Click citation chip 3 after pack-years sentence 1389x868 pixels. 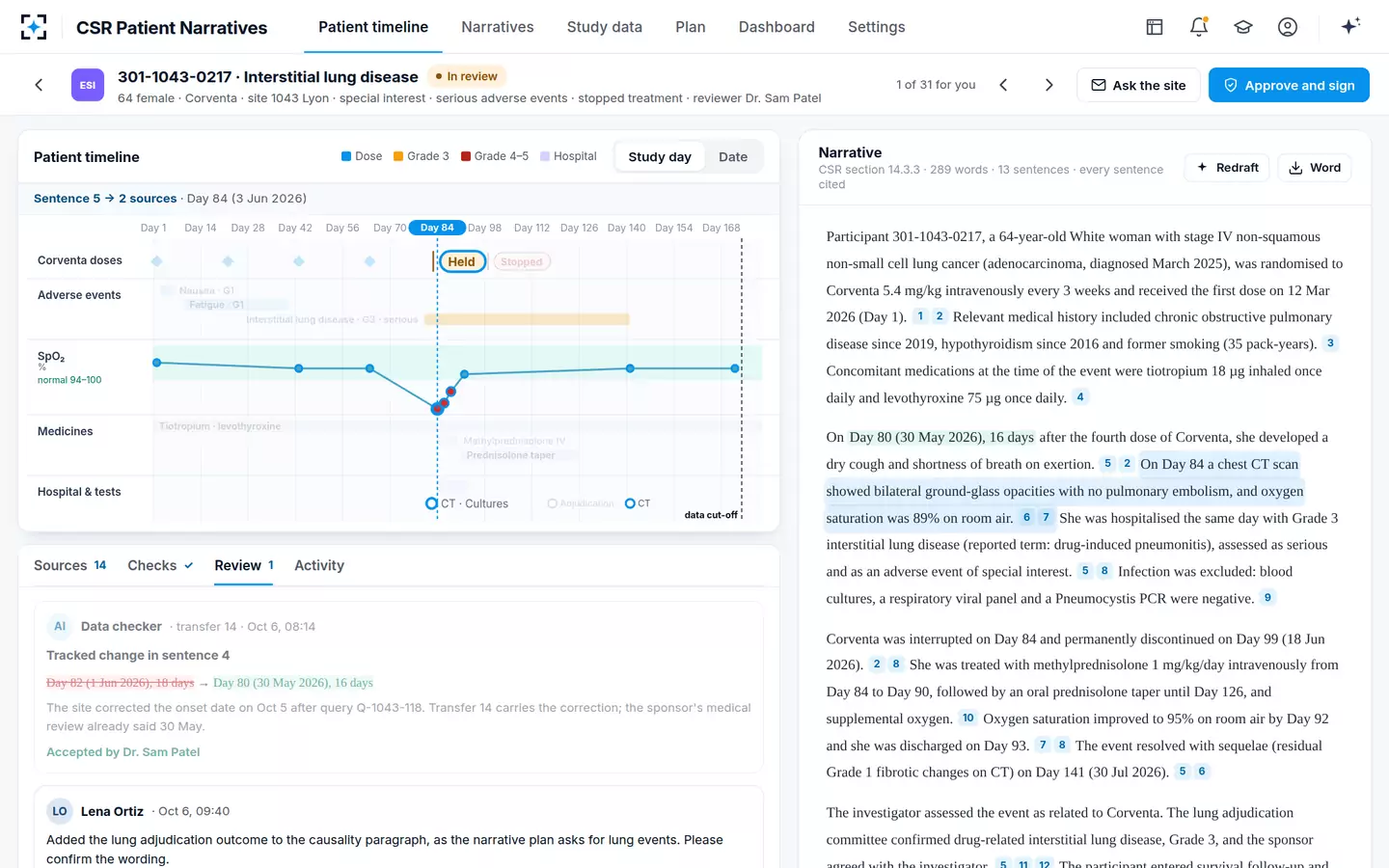[x=1330, y=343]
